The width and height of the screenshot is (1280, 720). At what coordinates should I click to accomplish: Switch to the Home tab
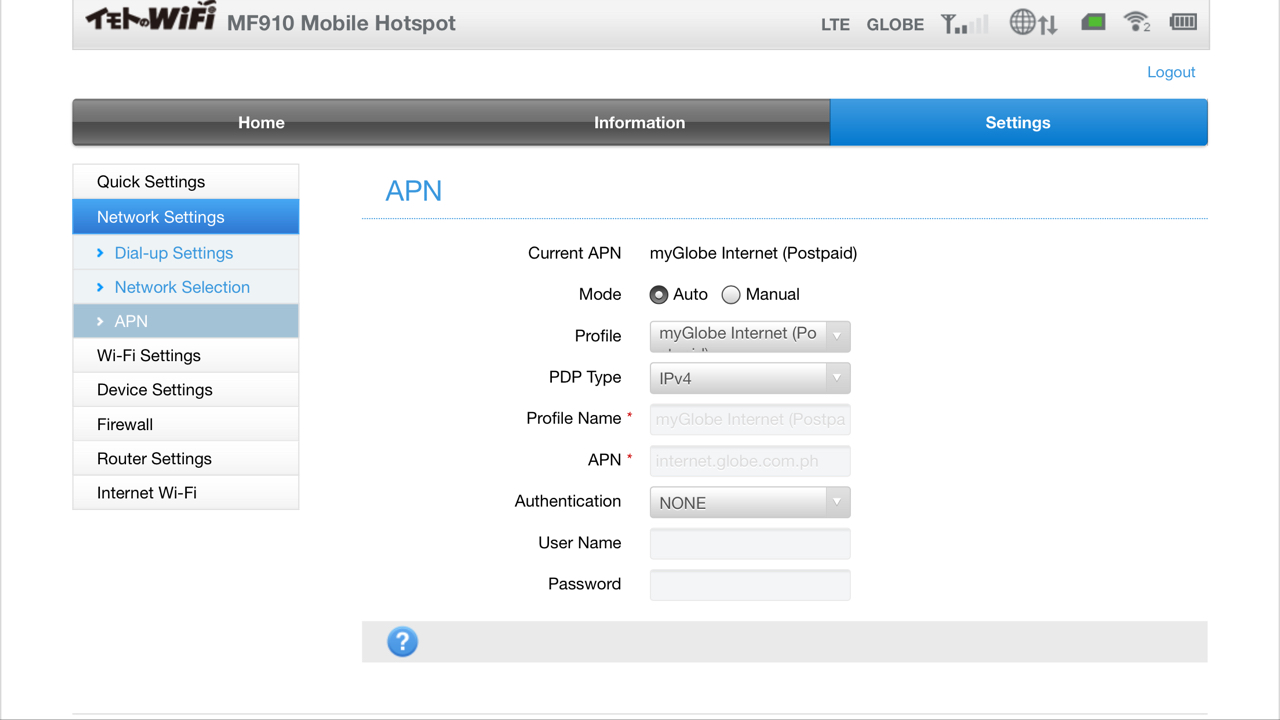[x=261, y=122]
